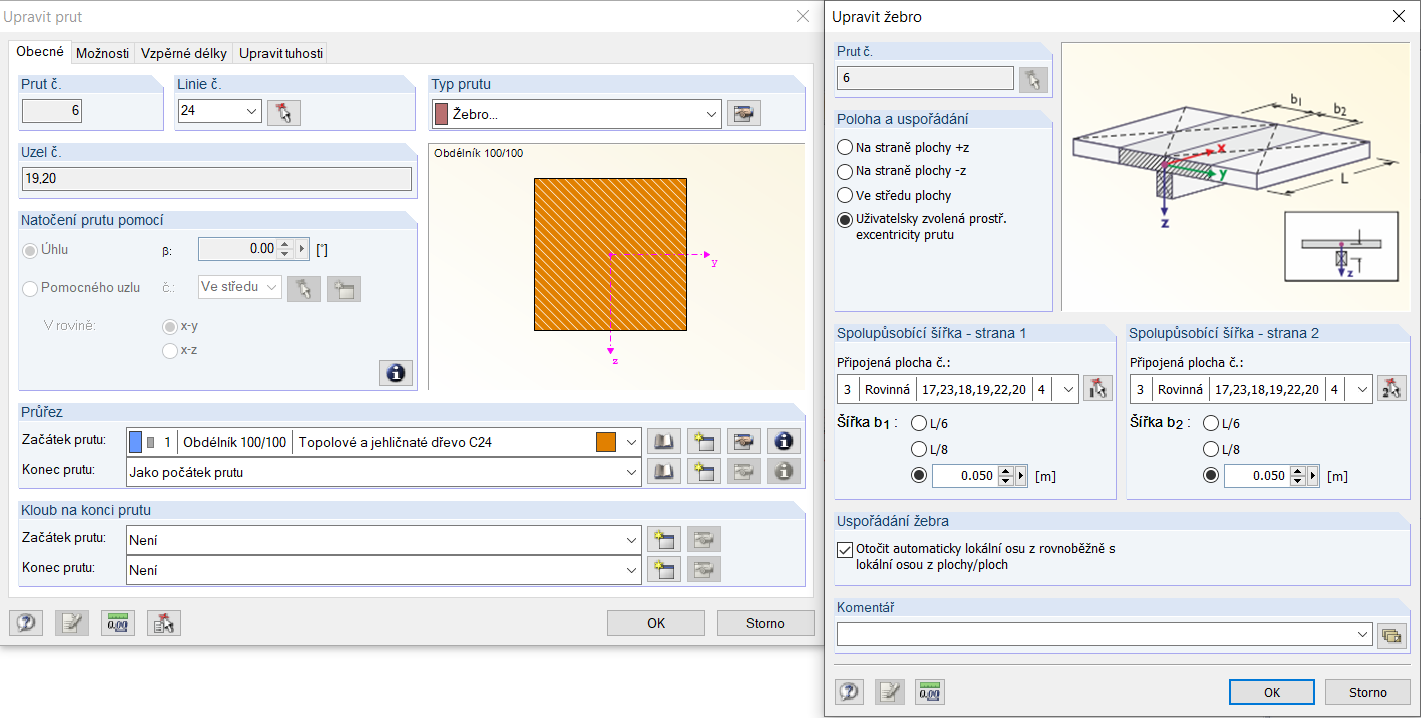
Task: Open Připojená plocha dropdown for strana 2
Action: point(1361,390)
